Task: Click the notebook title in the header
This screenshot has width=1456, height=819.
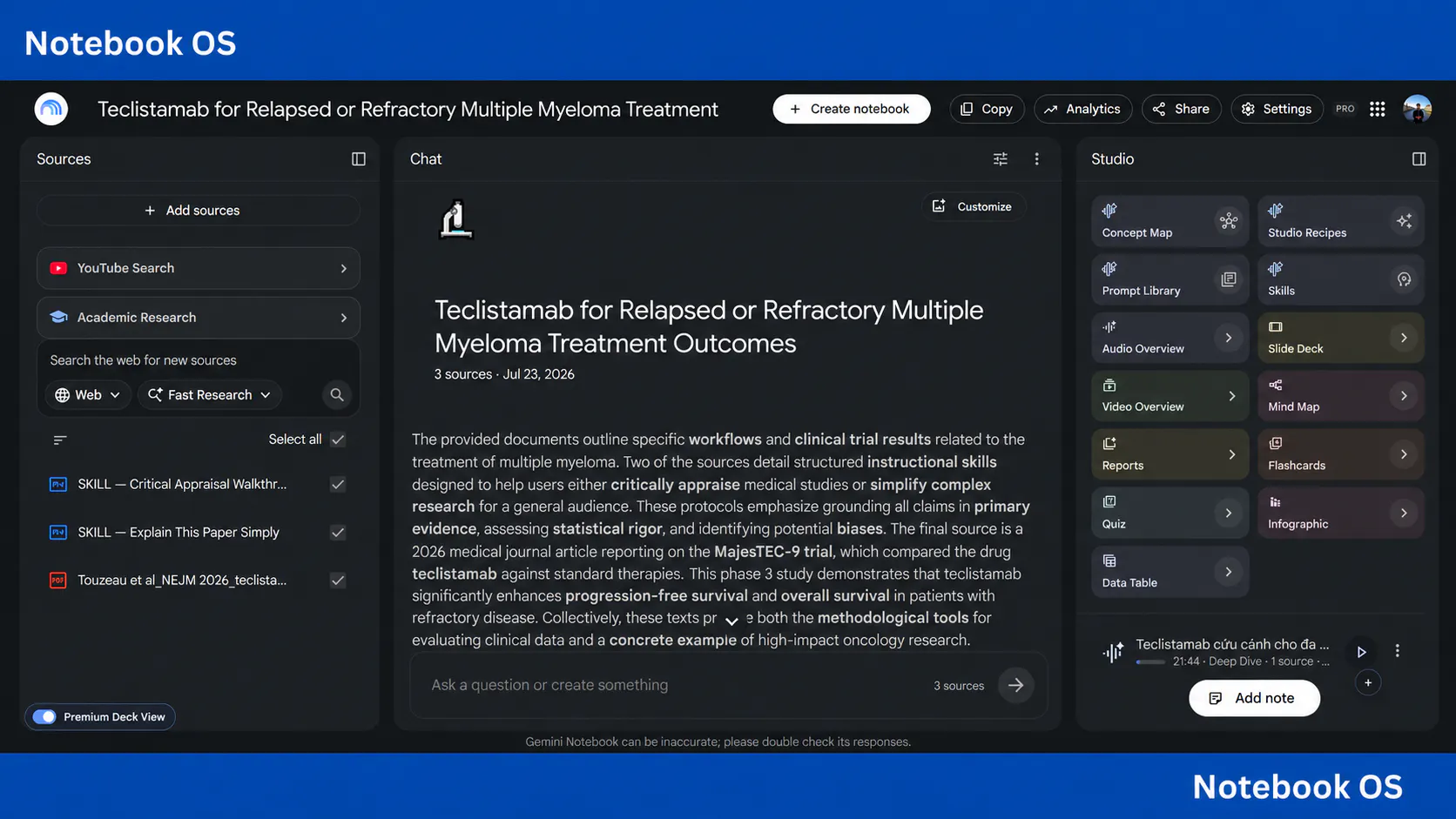Action: (x=408, y=109)
